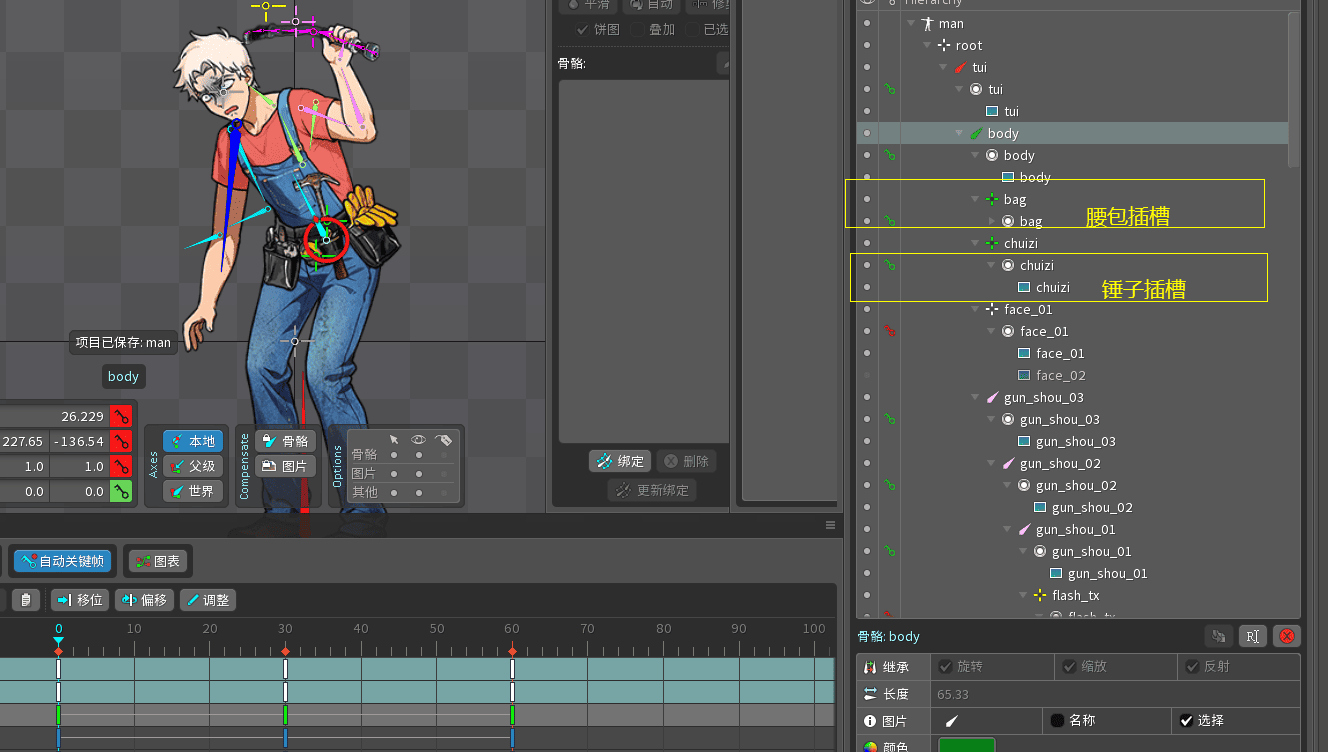Open the 图表 (Graph) view button
The height and width of the screenshot is (752, 1328).
click(158, 561)
